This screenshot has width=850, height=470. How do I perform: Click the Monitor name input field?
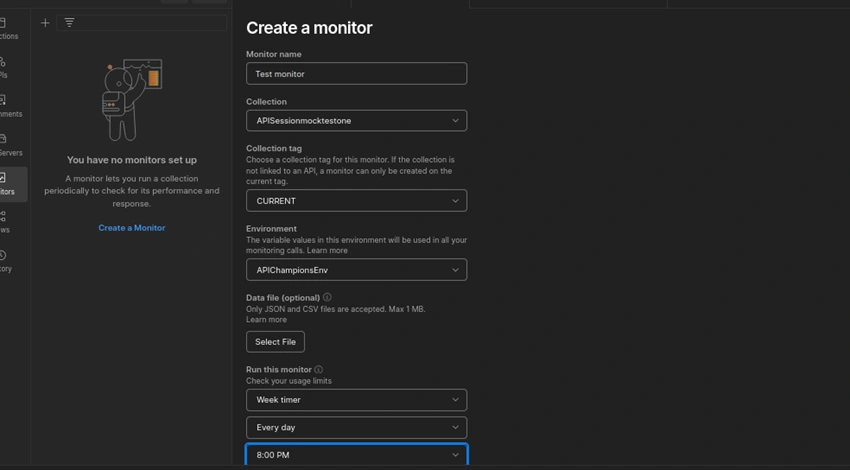[356, 74]
